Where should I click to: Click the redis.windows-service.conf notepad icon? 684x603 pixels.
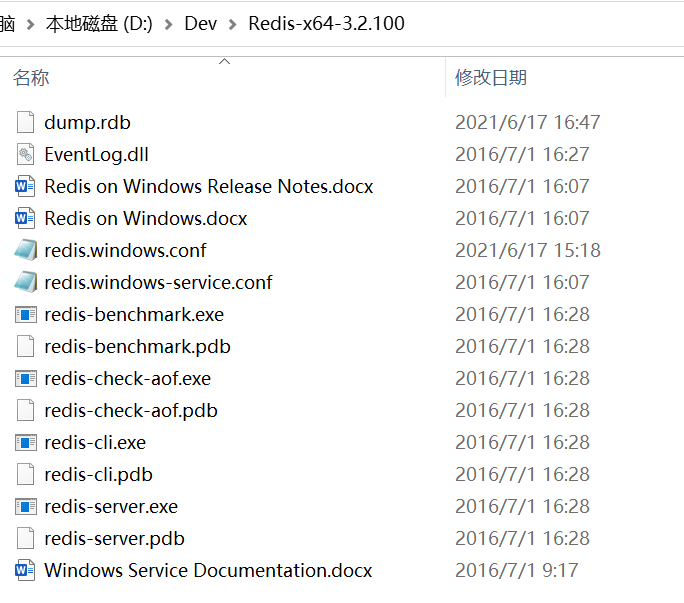(25, 282)
